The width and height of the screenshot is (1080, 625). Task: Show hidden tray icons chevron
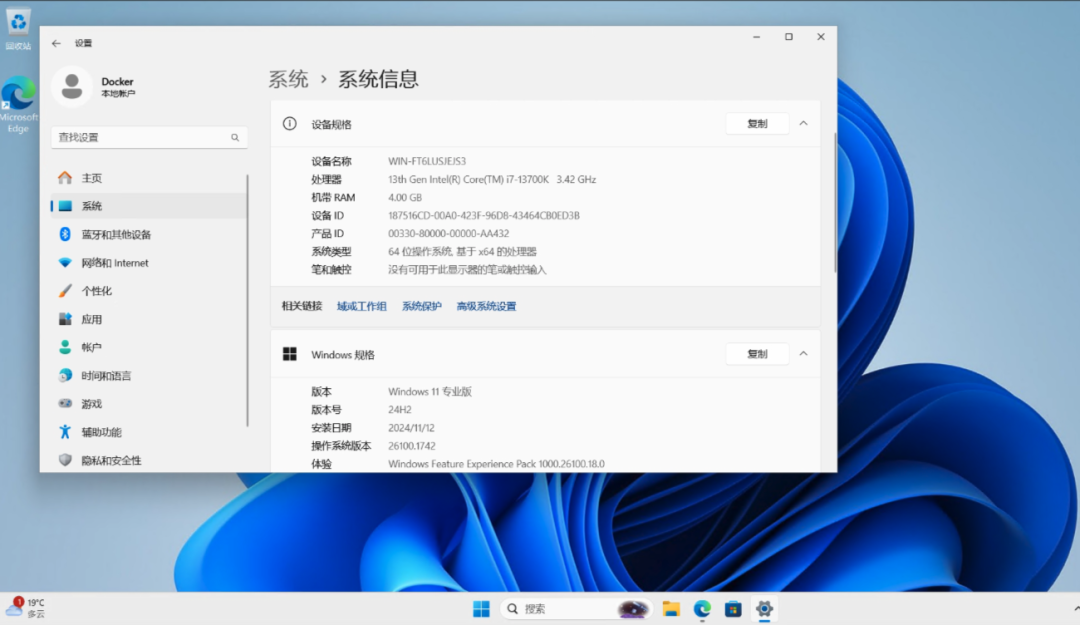tap(1076, 608)
